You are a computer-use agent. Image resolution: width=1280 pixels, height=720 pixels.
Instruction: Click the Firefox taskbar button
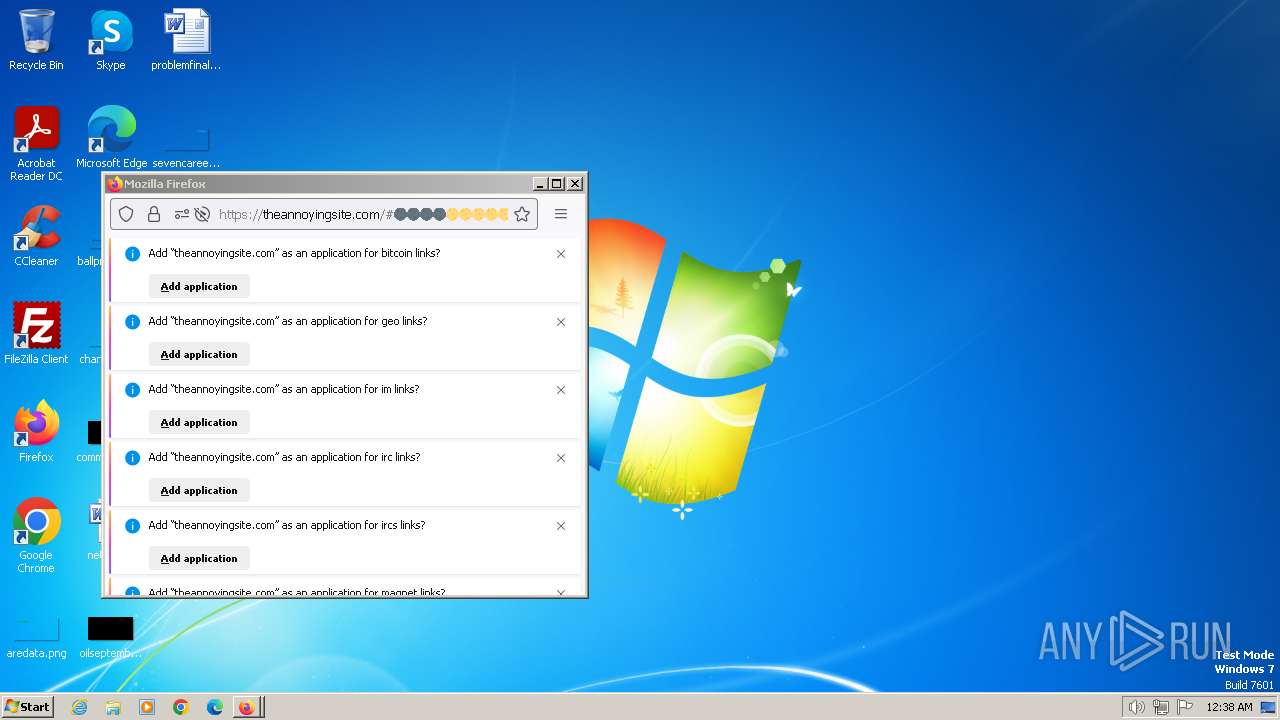click(247, 707)
